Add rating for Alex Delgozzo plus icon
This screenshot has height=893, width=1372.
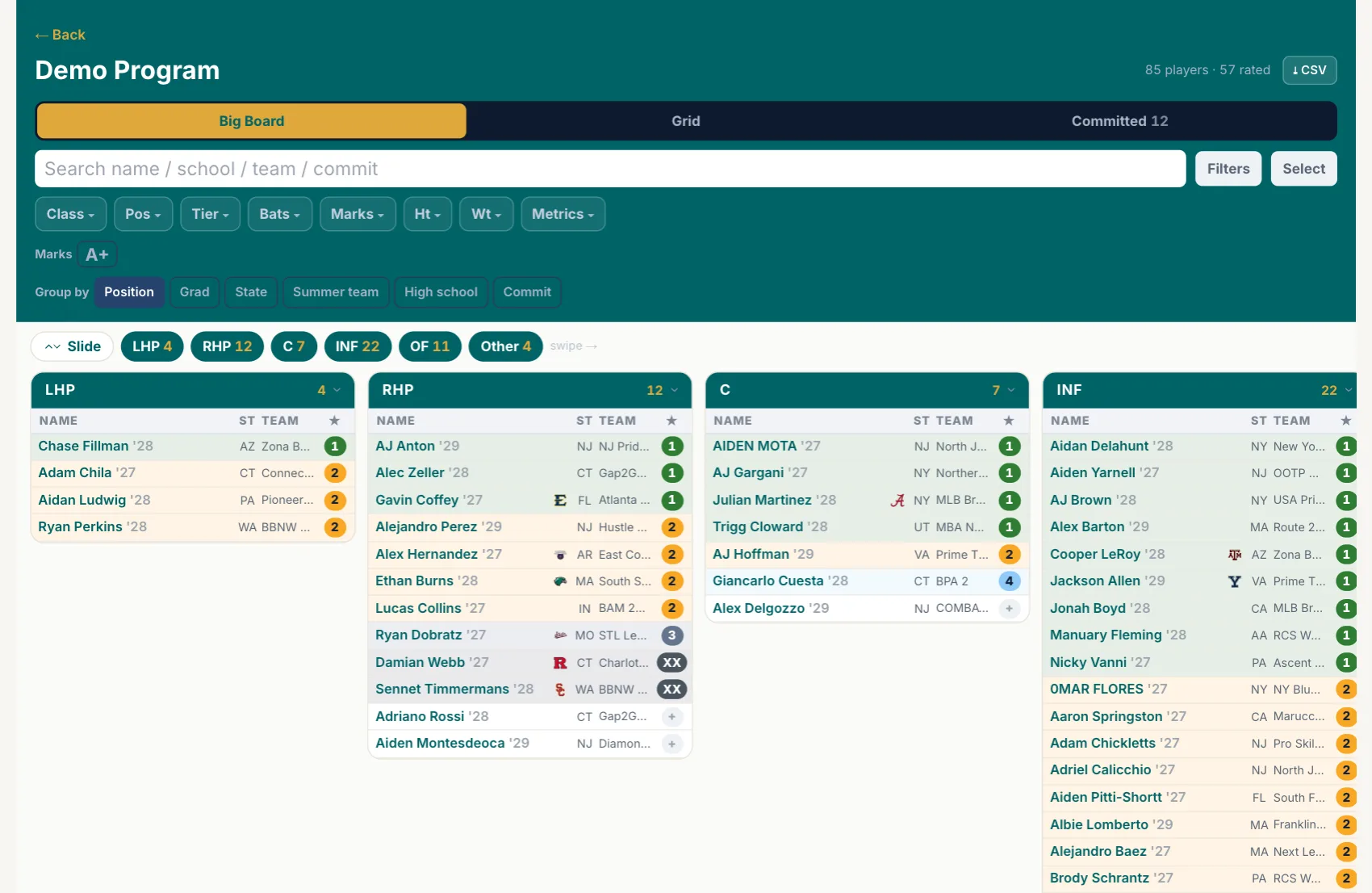coord(1010,609)
